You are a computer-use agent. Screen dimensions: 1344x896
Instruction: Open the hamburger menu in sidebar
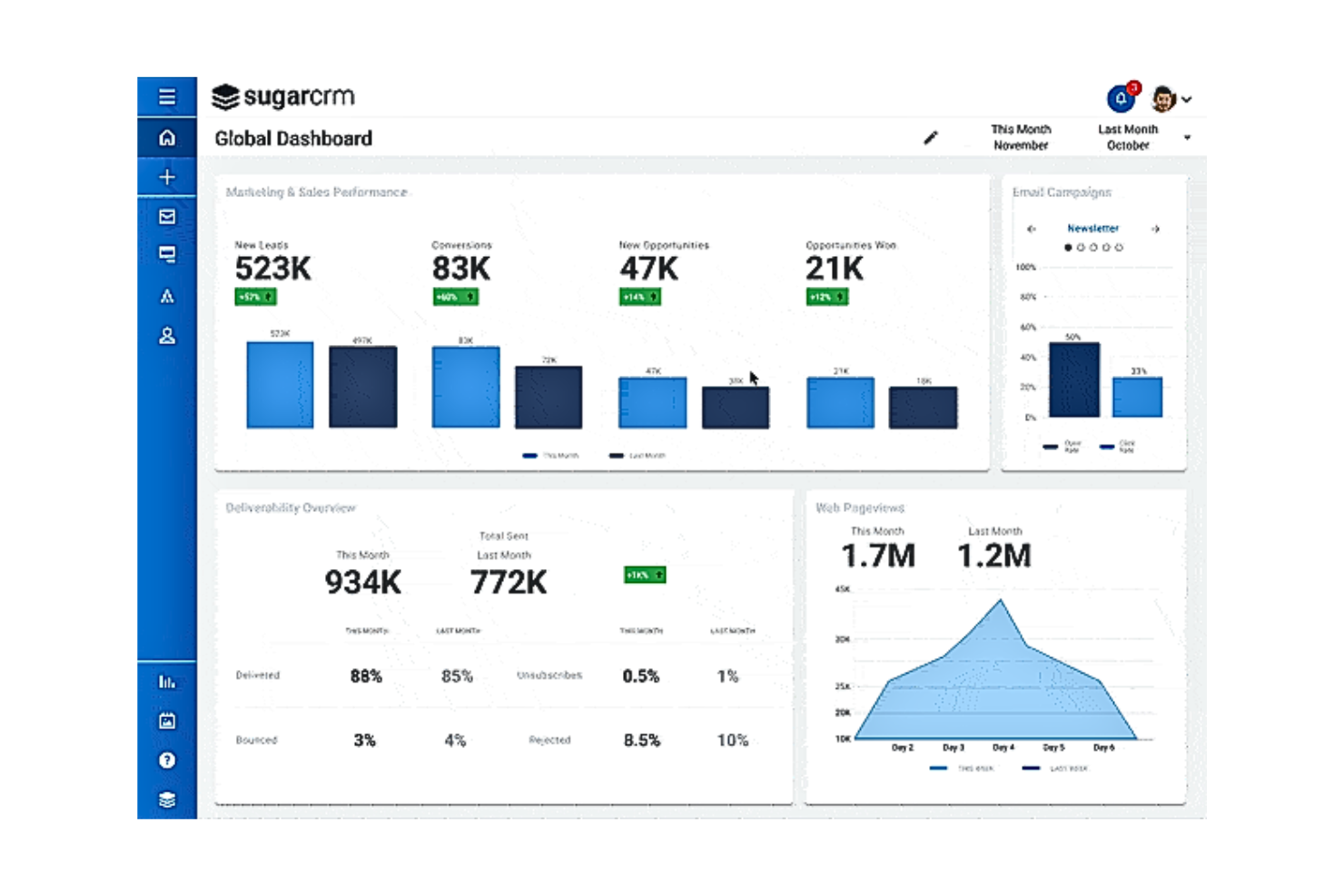[x=167, y=96]
